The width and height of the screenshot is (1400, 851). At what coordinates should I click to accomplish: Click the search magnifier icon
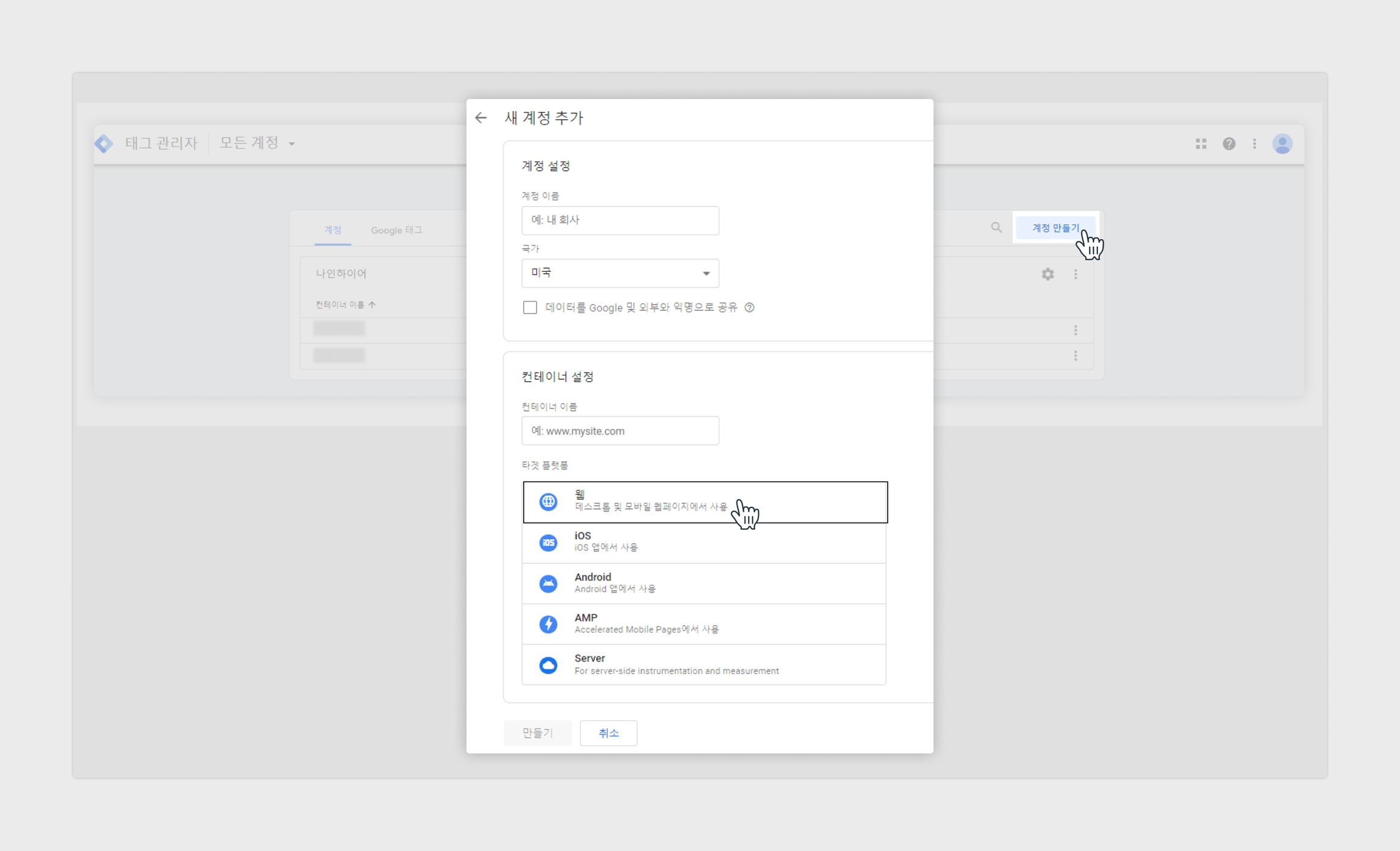click(997, 227)
